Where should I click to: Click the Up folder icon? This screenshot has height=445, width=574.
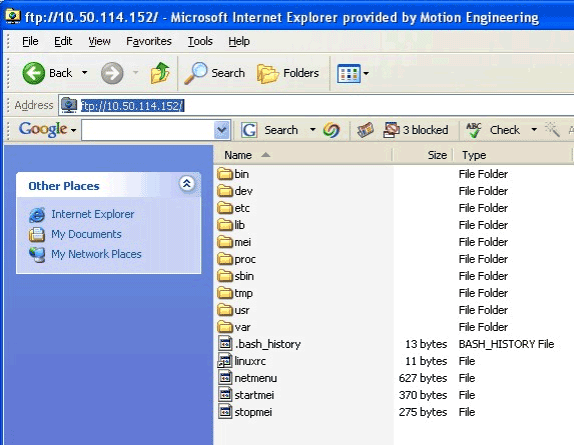(x=160, y=73)
